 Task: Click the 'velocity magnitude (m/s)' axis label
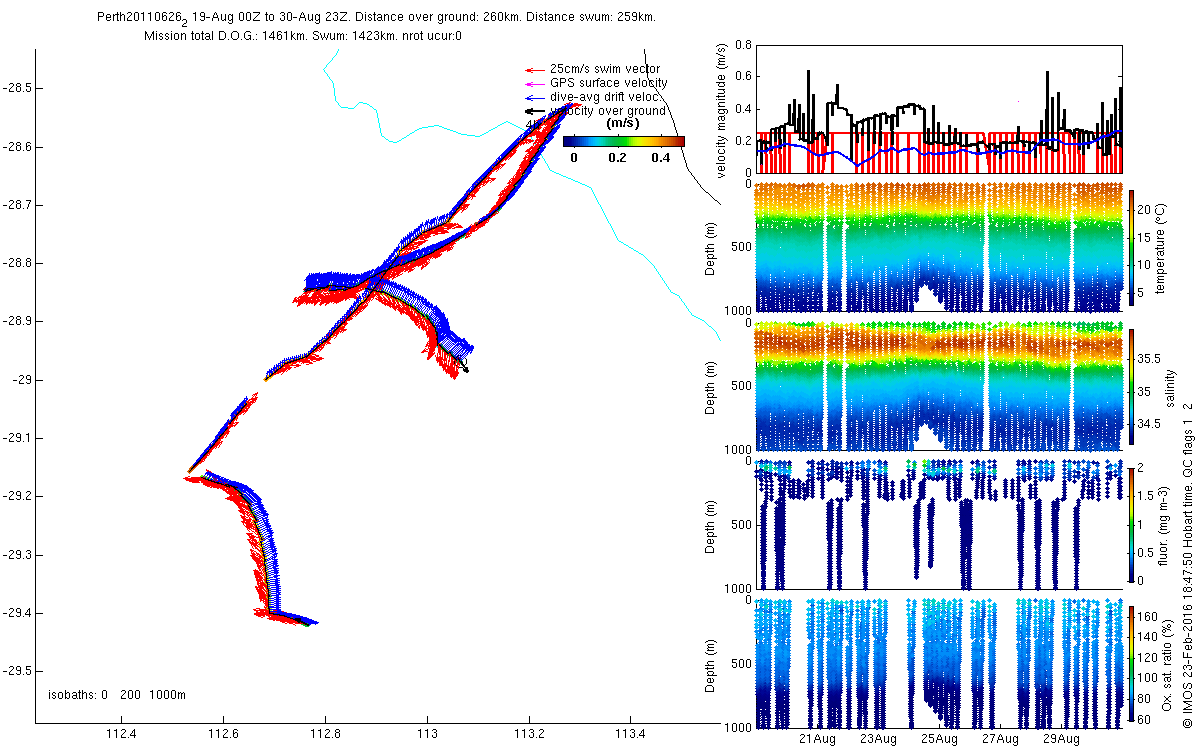(722, 110)
